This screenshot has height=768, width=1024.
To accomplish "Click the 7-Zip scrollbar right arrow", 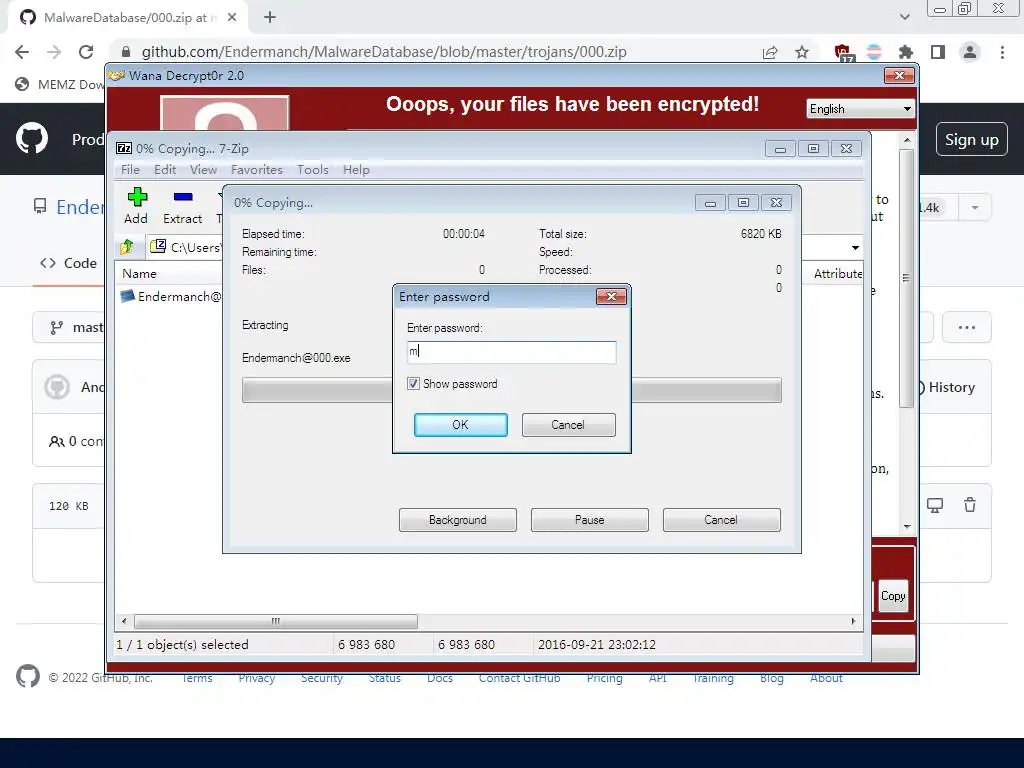I will coord(853,621).
